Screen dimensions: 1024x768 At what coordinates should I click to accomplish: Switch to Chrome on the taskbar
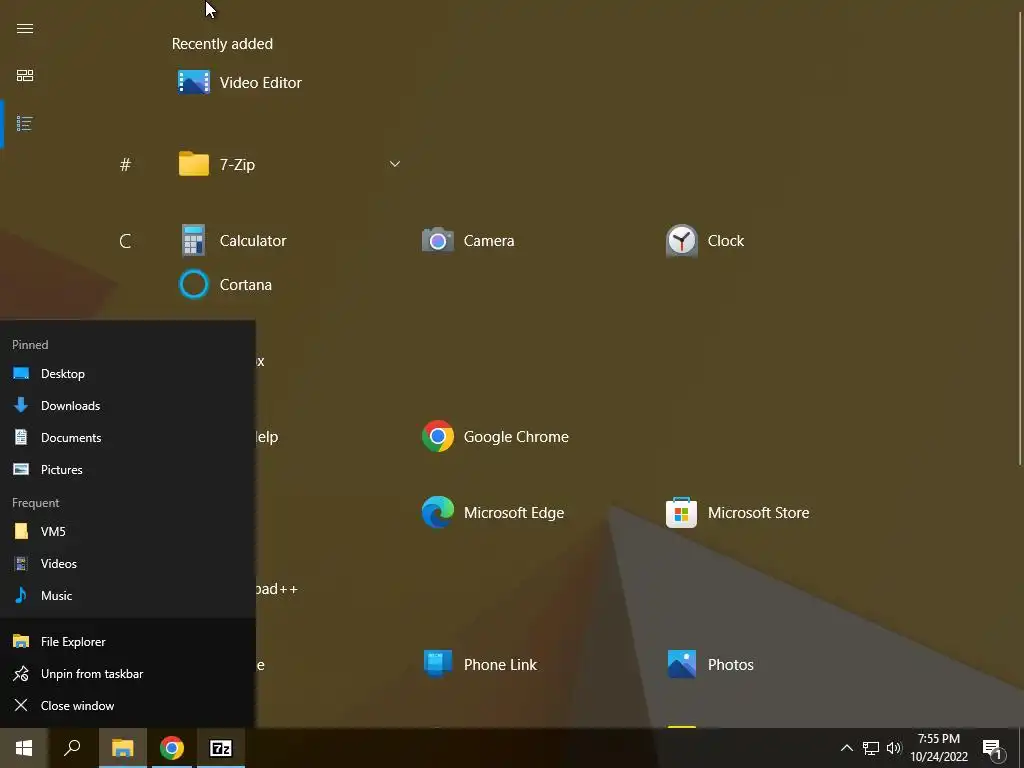(172, 748)
